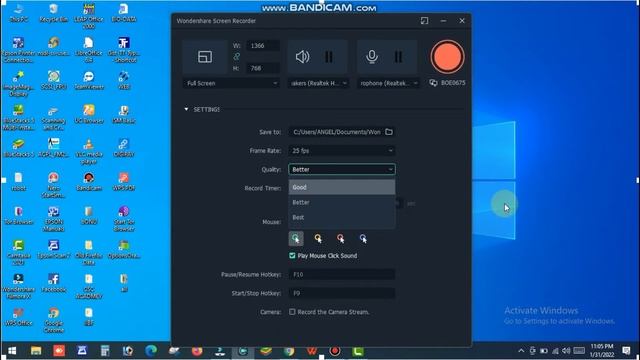This screenshot has width=640, height=360.
Task: Select the yellow mouse click highlight
Action: tap(318, 238)
